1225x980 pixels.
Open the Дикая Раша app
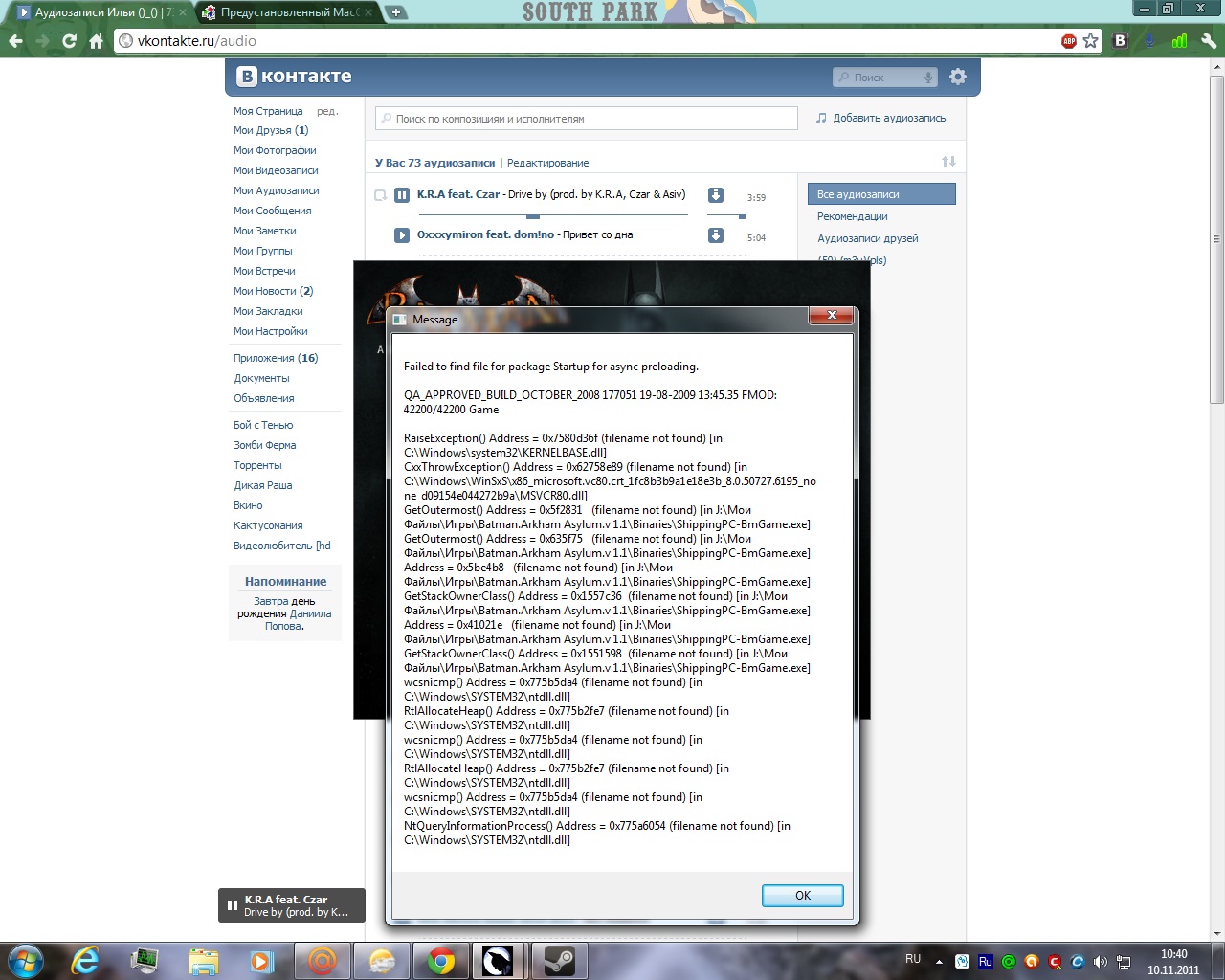click(263, 485)
